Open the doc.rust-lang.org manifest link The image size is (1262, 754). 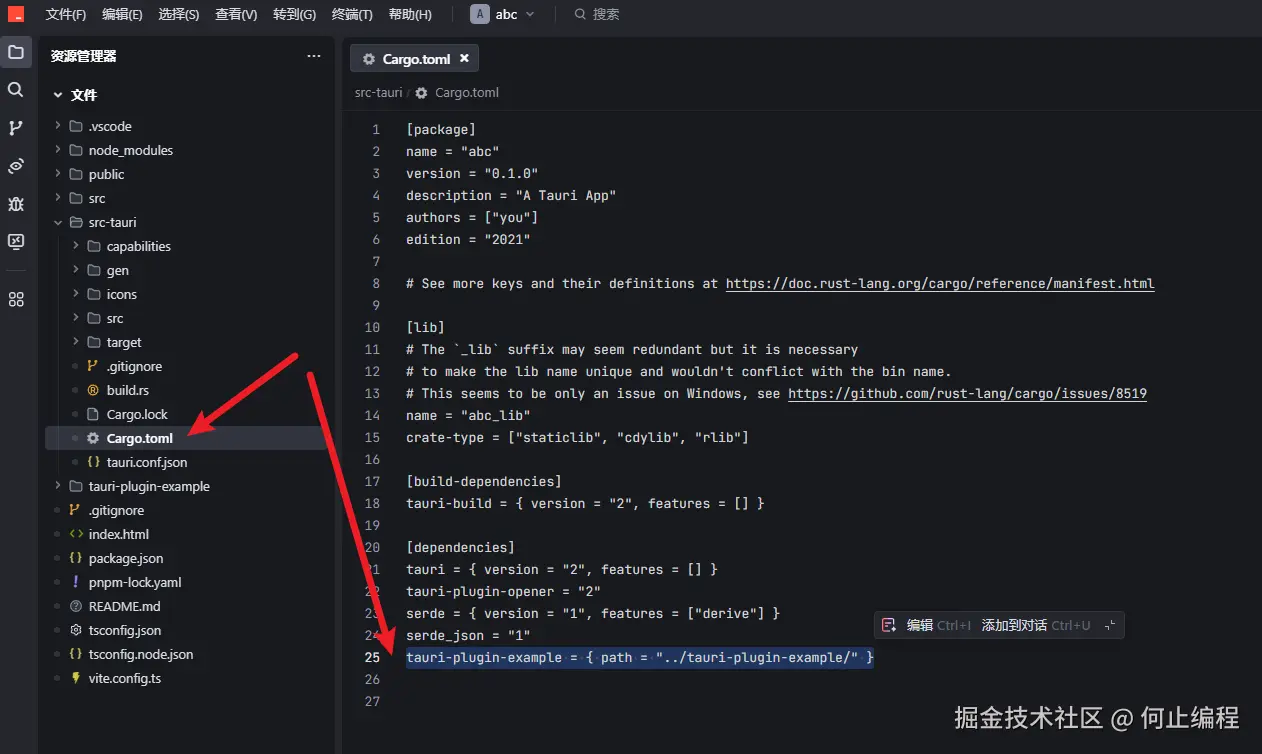coord(940,283)
